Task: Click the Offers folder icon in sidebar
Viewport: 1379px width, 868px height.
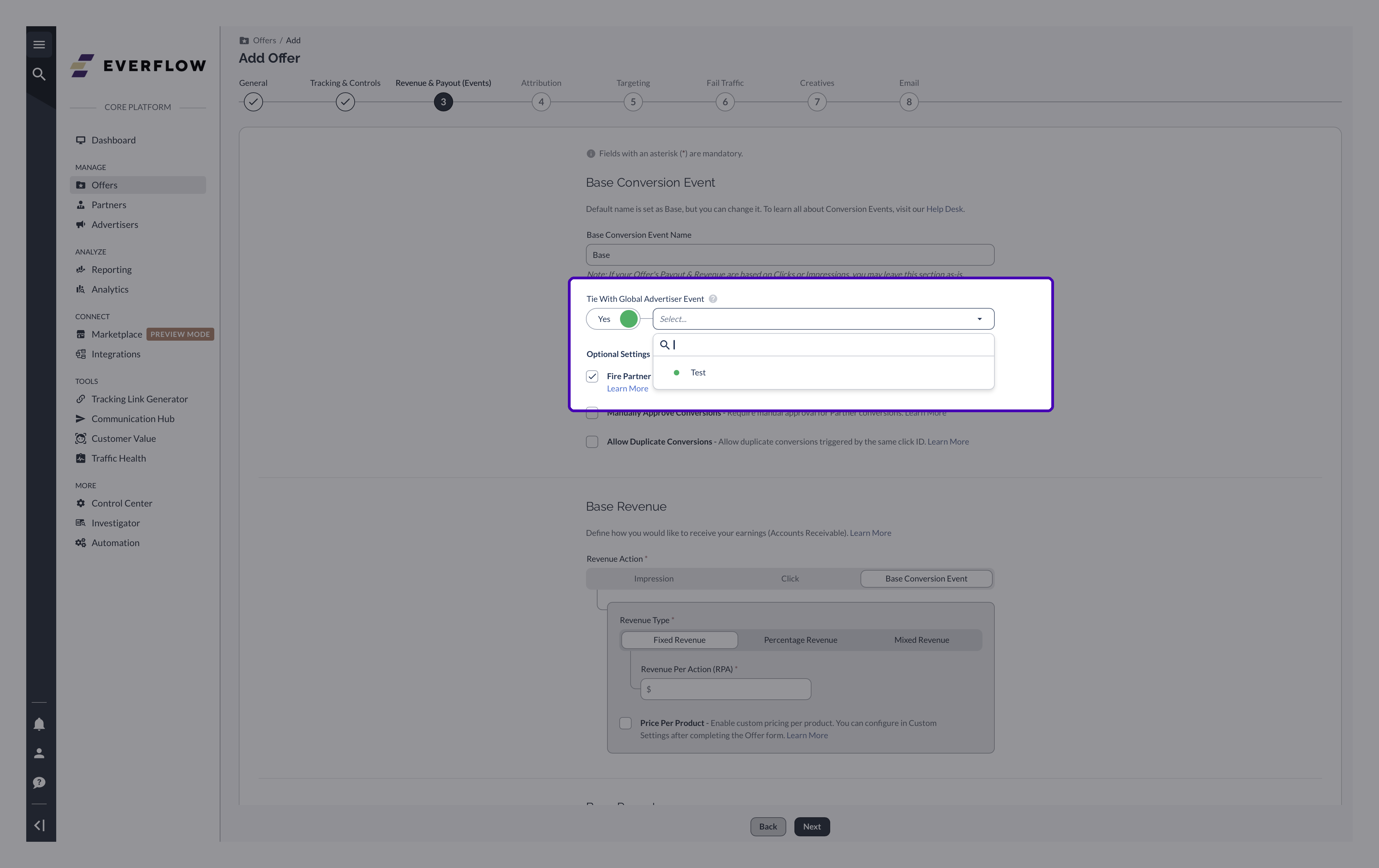Action: (x=81, y=185)
